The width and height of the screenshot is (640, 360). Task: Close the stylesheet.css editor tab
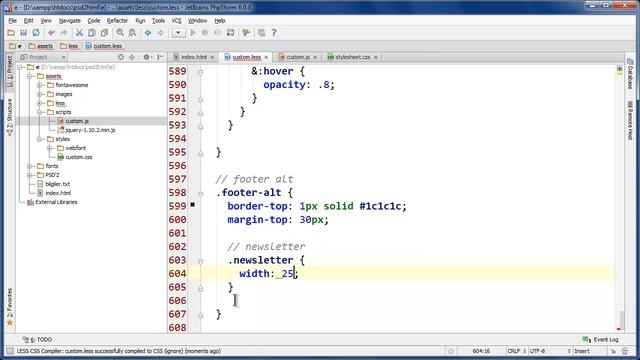click(375, 58)
